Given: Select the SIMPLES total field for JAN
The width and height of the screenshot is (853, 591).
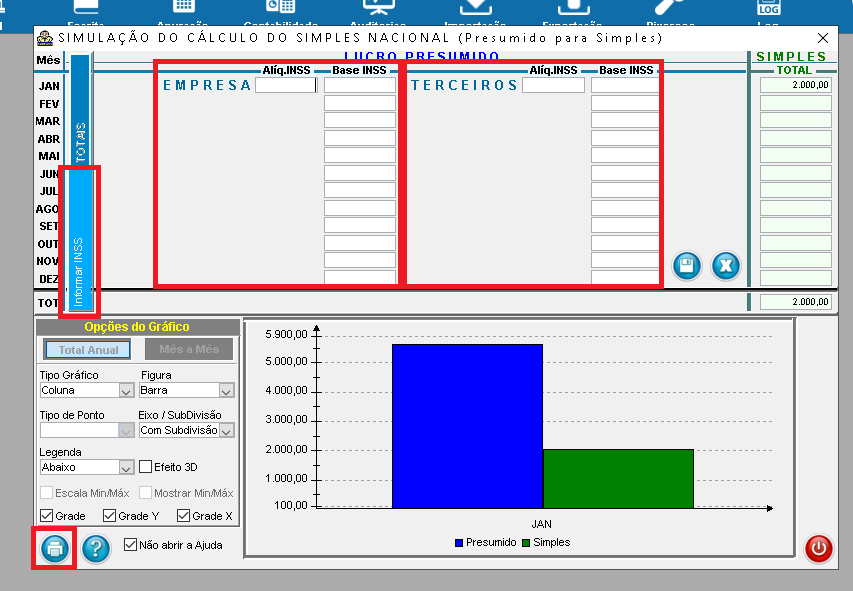Looking at the screenshot, I should coord(795,85).
